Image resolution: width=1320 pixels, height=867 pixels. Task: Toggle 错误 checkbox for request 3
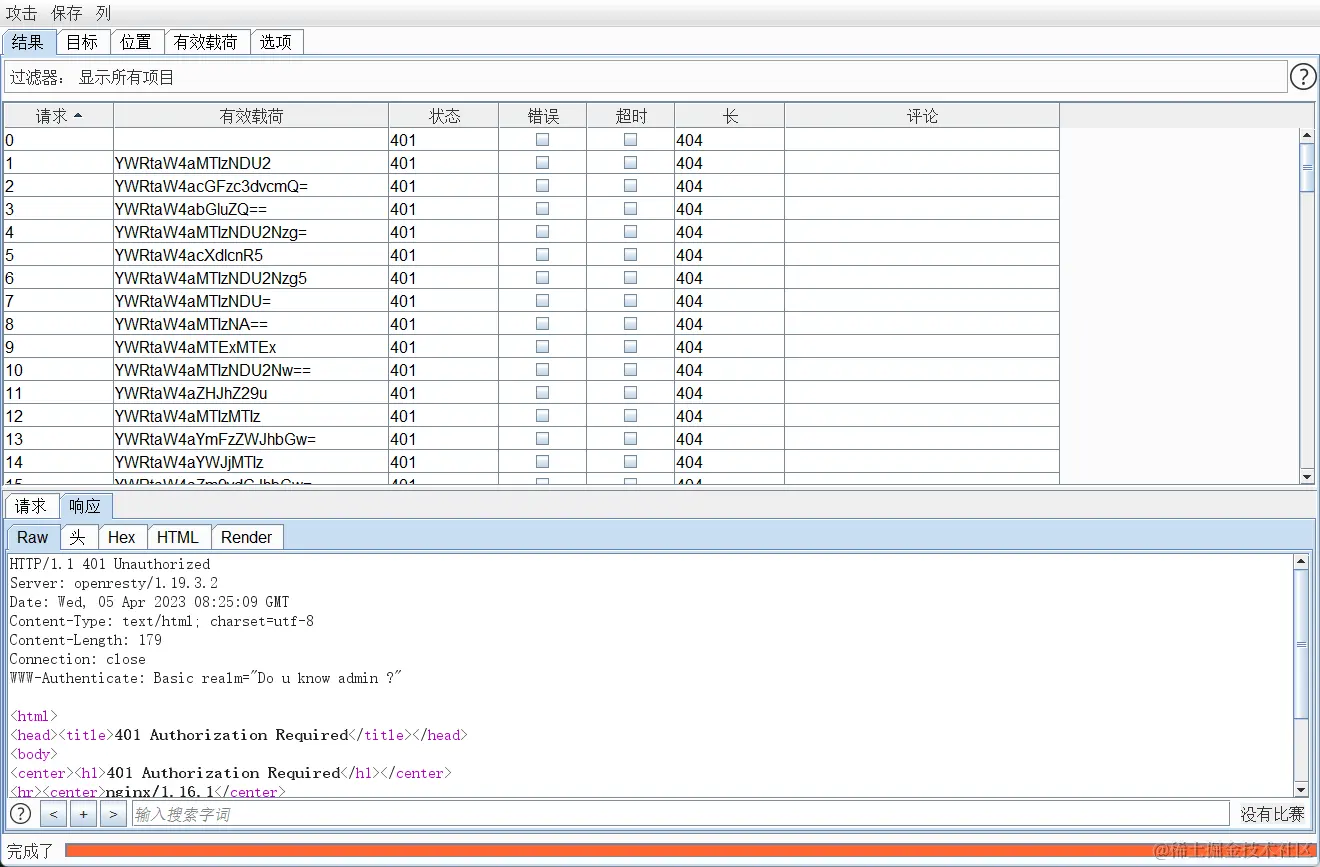click(x=542, y=209)
